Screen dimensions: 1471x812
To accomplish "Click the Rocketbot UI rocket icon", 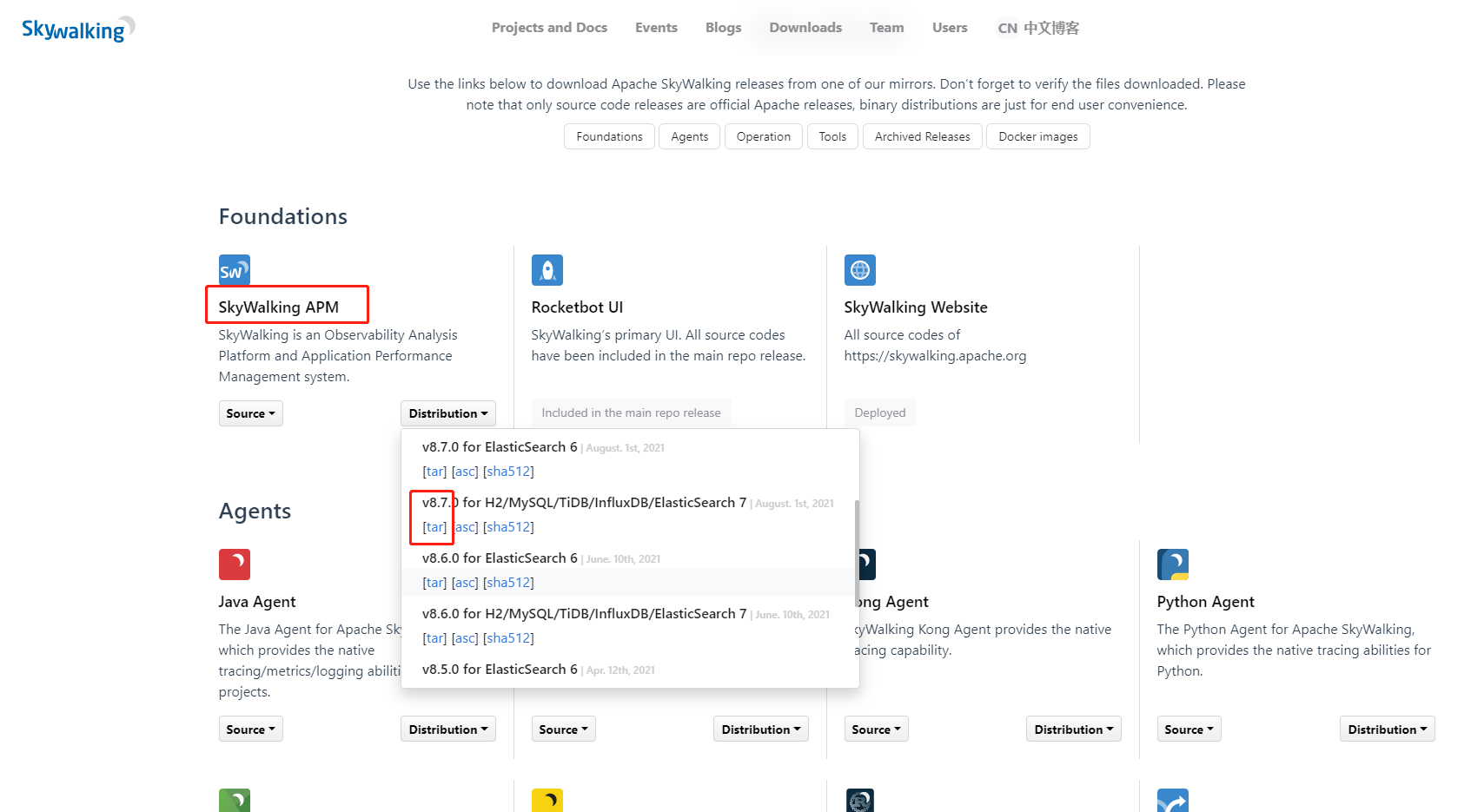I will (x=547, y=270).
